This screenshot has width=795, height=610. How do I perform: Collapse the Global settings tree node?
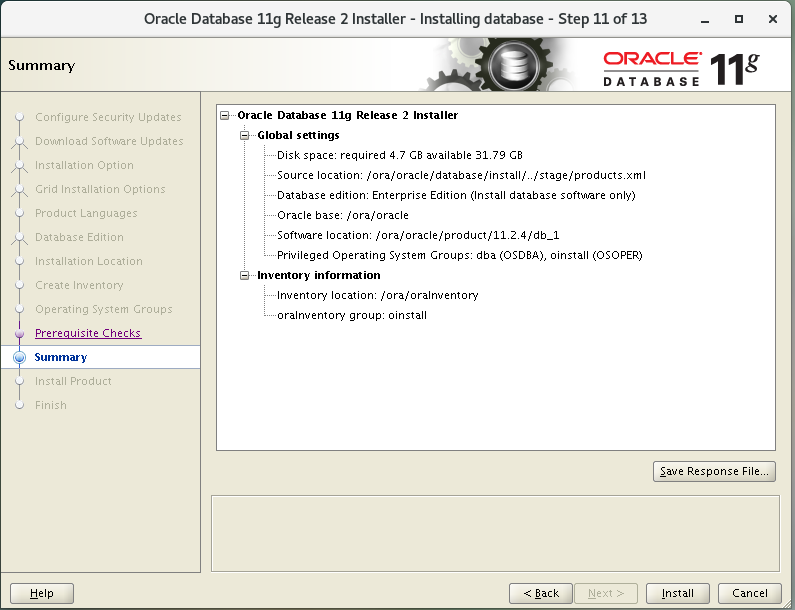pos(245,135)
